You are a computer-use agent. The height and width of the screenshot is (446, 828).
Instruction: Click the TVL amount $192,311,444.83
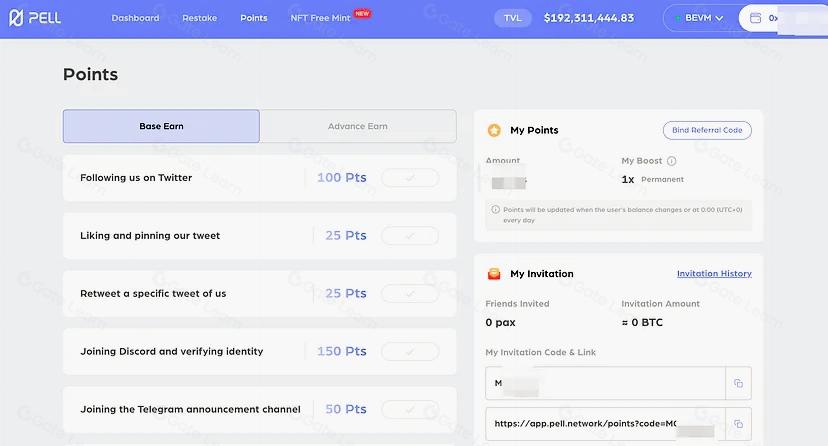(x=589, y=18)
